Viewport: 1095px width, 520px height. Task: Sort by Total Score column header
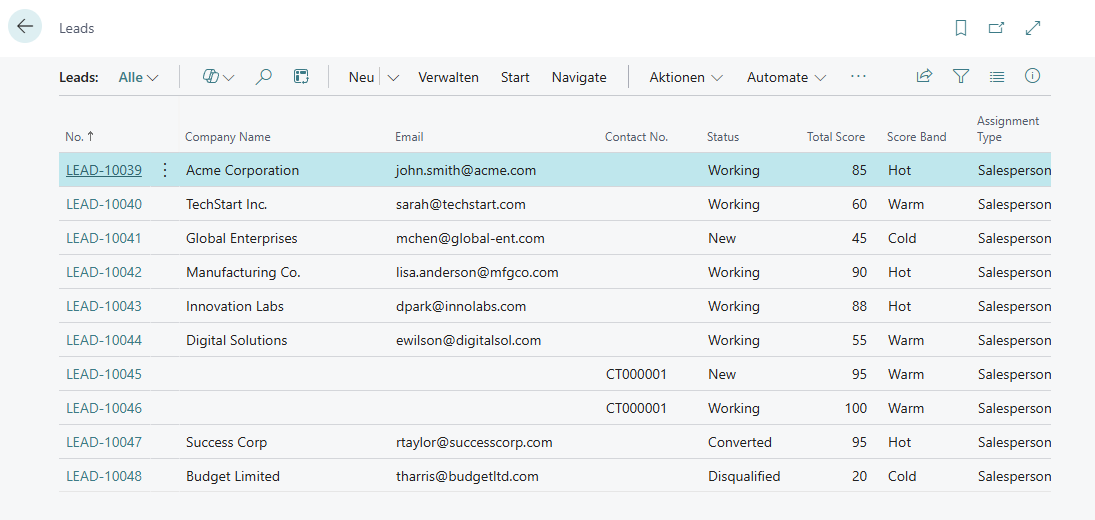[x=835, y=137]
